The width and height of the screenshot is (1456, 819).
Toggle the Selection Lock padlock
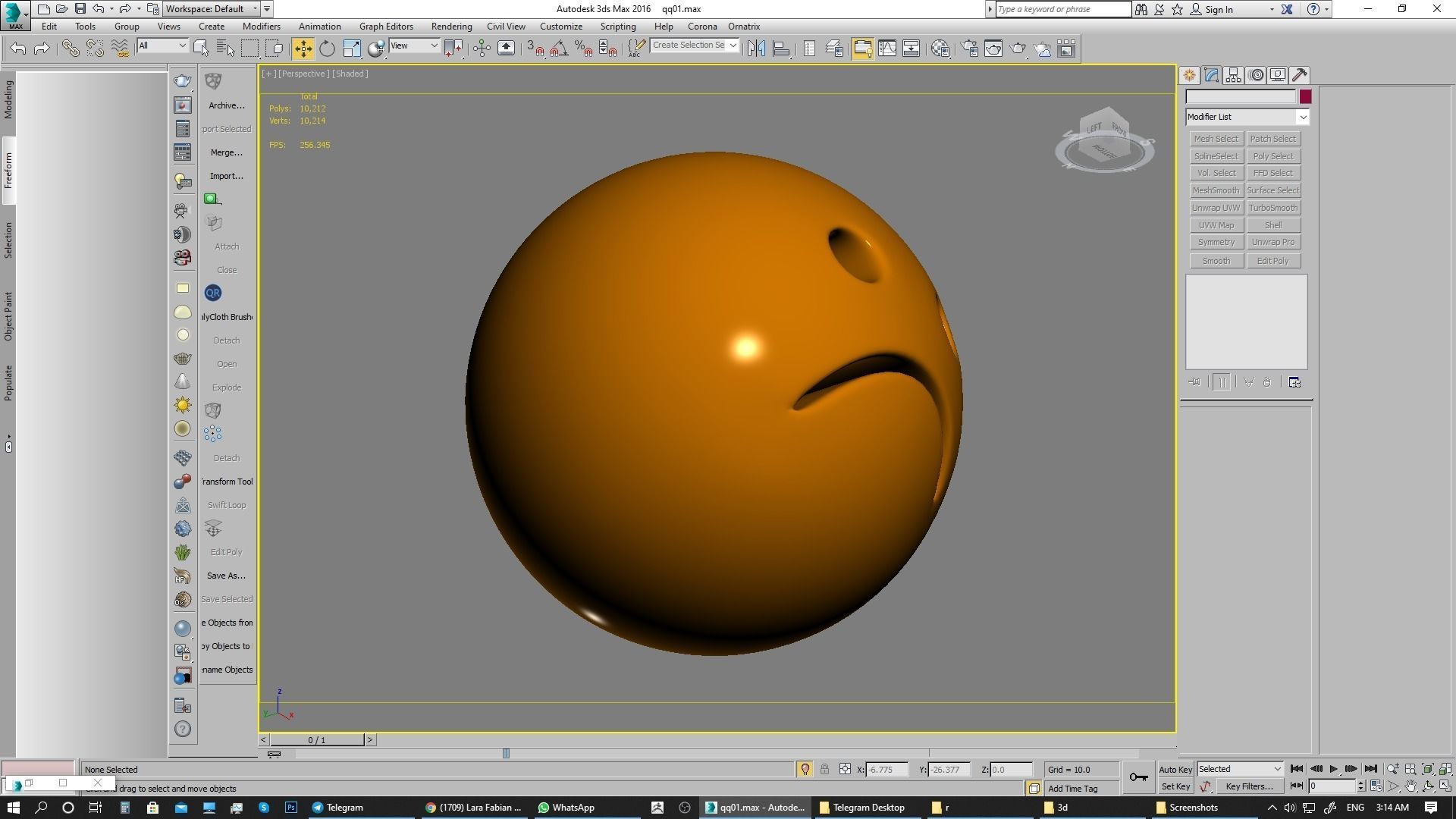click(824, 769)
